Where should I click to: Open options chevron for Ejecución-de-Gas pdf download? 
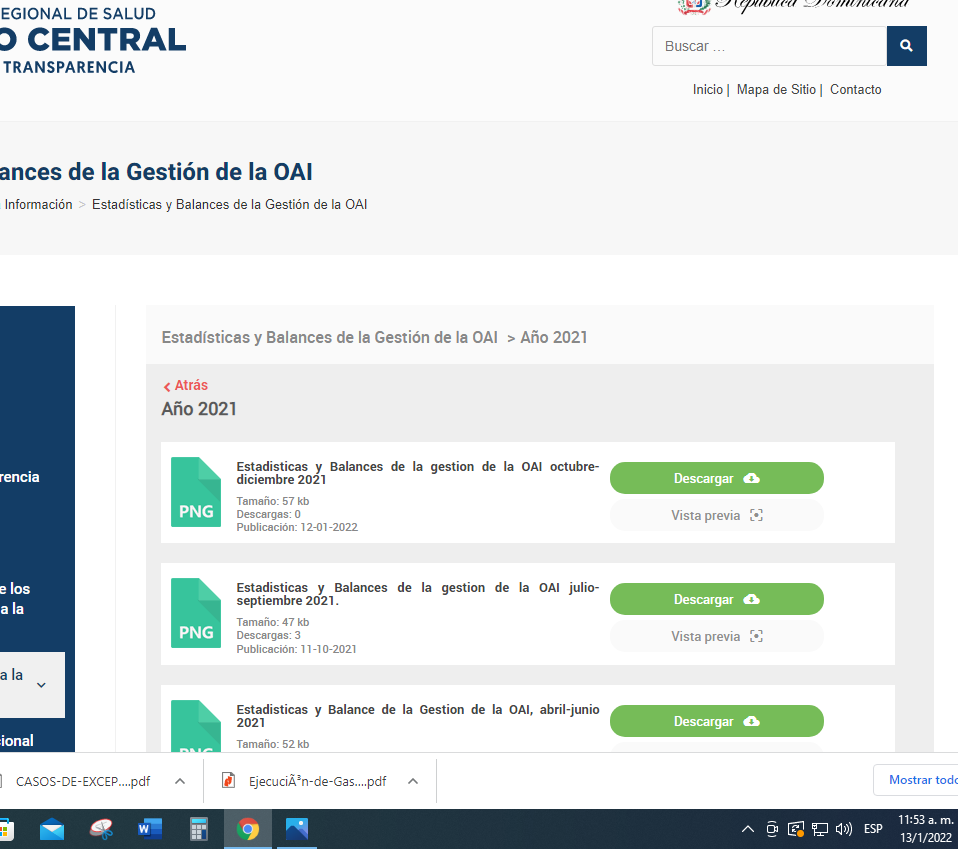point(413,781)
